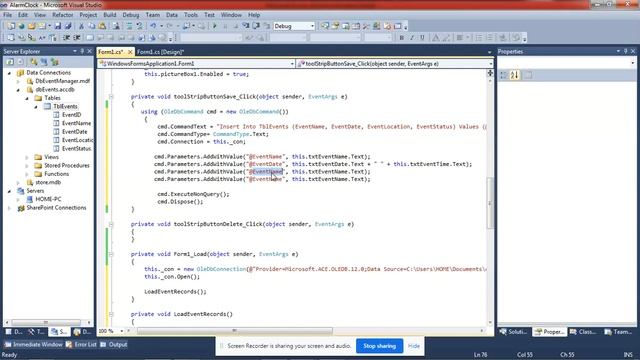640x360 pixels.
Task: Open the Debug menu
Action: [x=131, y=15]
